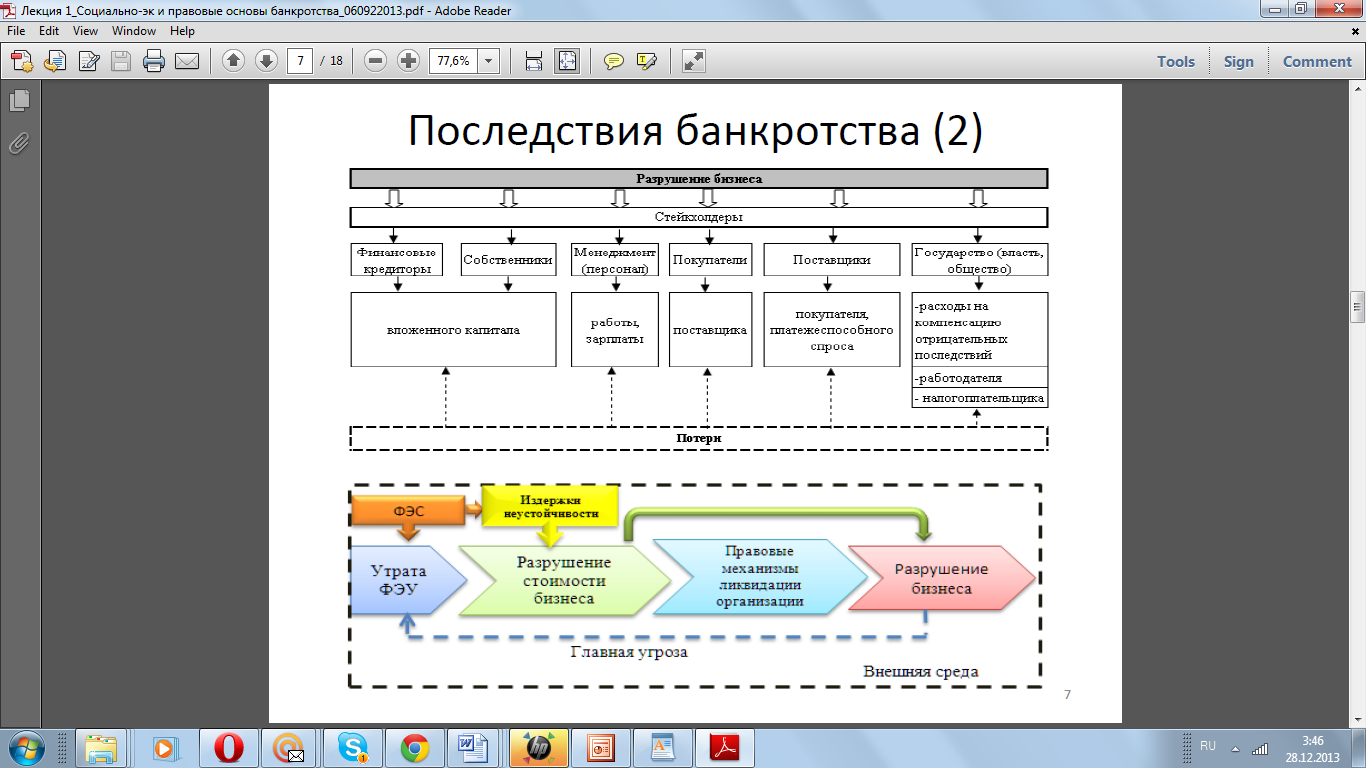Open the Page Thumbnails side panel
The height and width of the screenshot is (768, 1366).
pos(19,101)
